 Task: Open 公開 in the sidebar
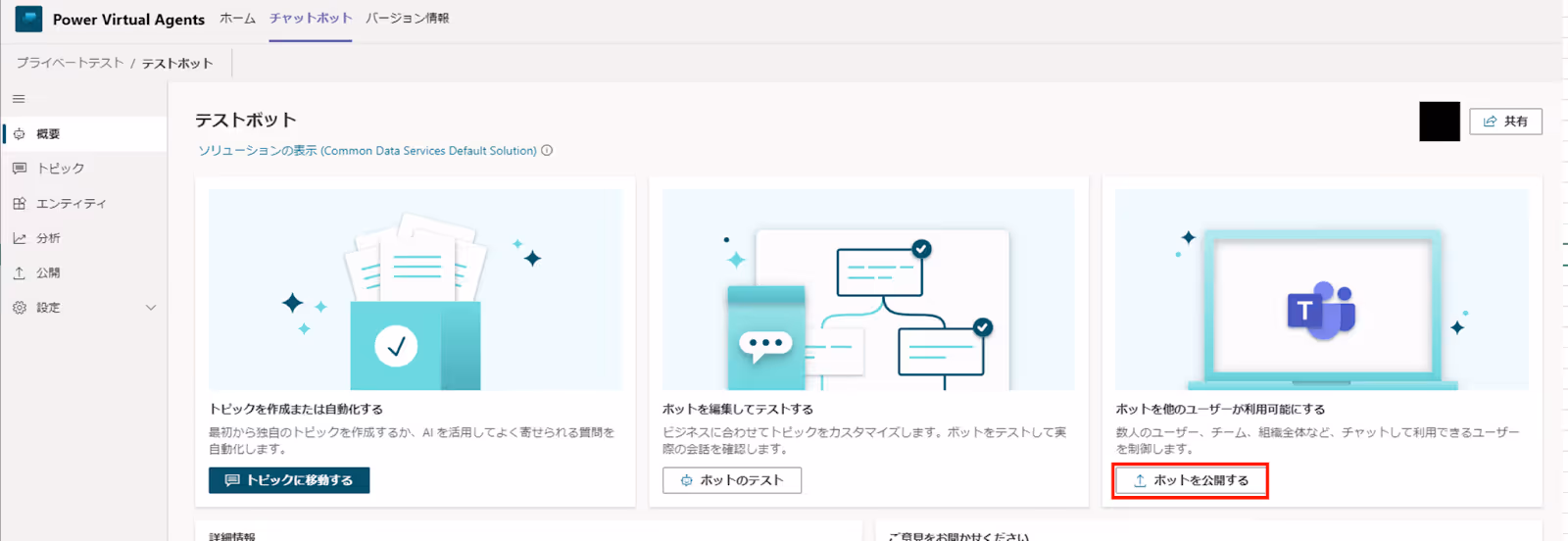point(84,272)
